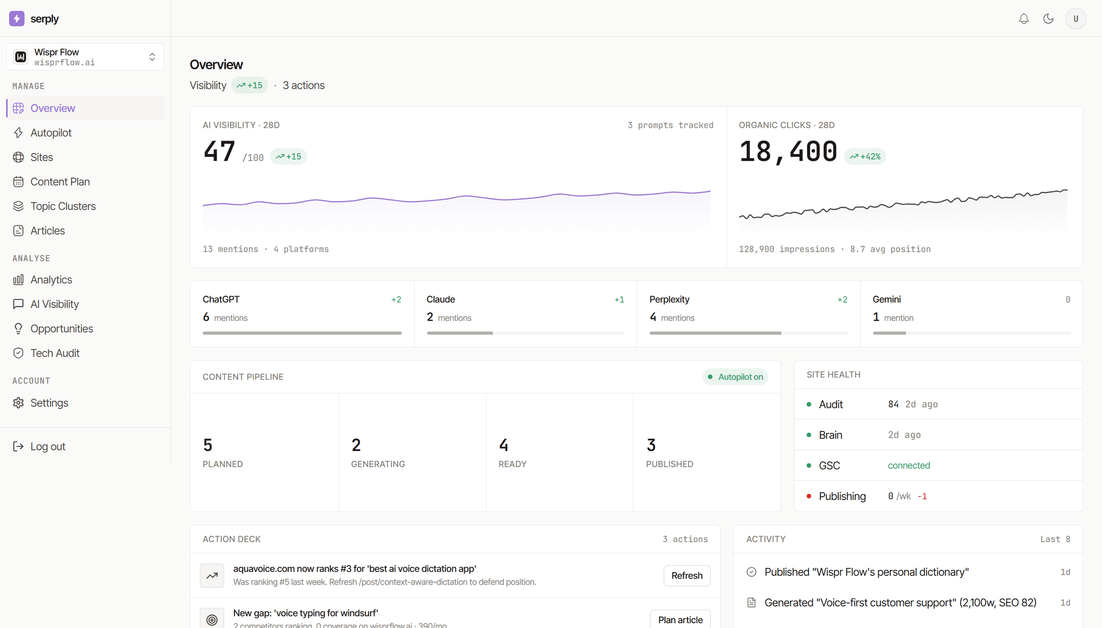This screenshot has height=628, width=1102.
Task: Open the Autopilot menu label
Action: pos(51,133)
